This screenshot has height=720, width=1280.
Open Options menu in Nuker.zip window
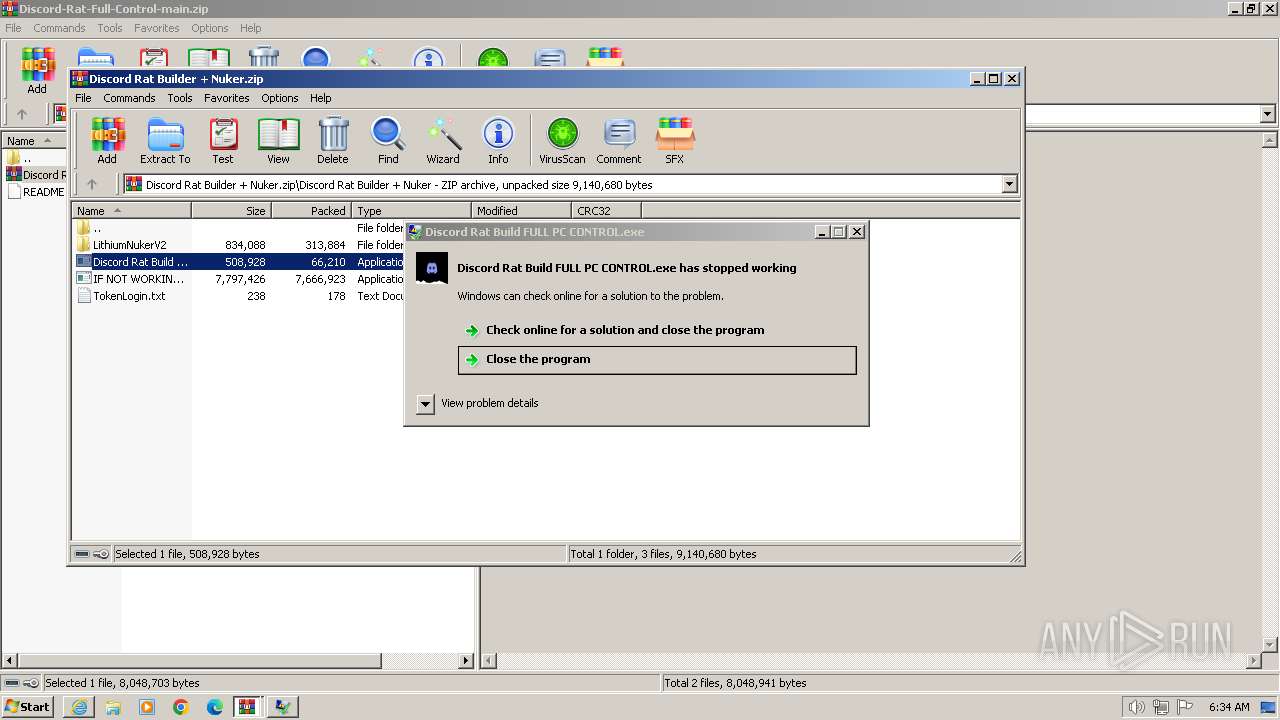click(x=280, y=98)
